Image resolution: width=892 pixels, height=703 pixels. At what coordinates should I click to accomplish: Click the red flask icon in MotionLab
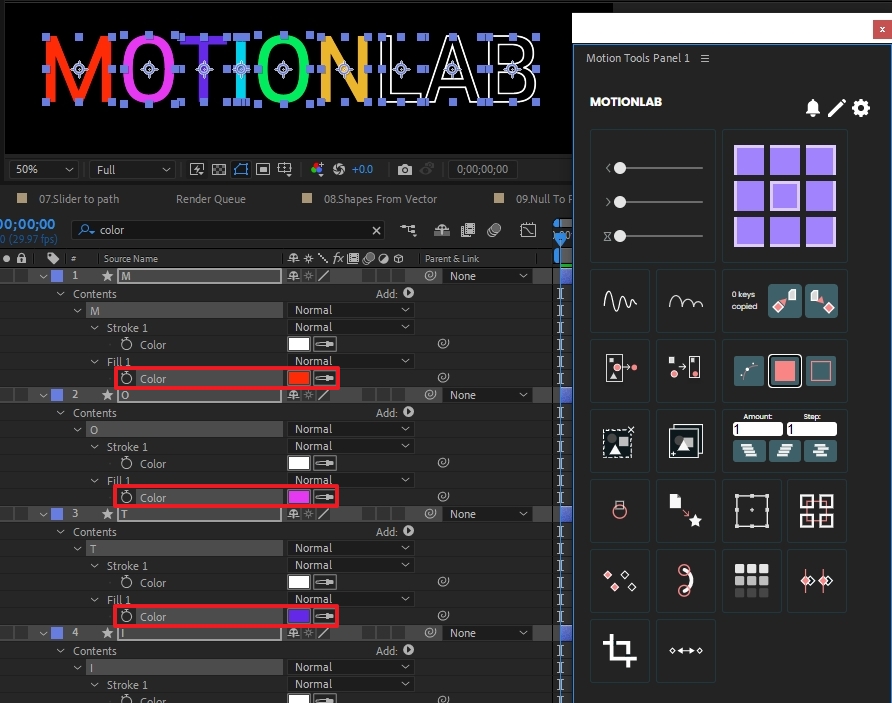point(620,510)
